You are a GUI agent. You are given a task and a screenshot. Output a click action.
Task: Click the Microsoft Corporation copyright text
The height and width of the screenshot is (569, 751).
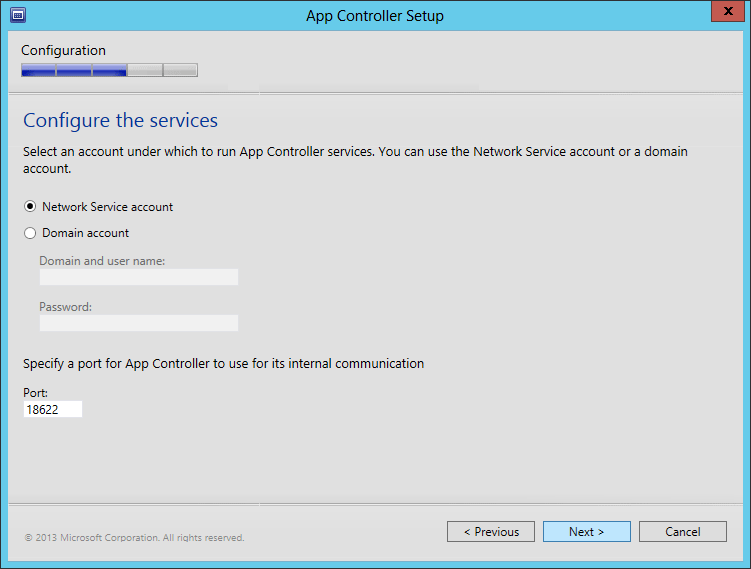134,538
